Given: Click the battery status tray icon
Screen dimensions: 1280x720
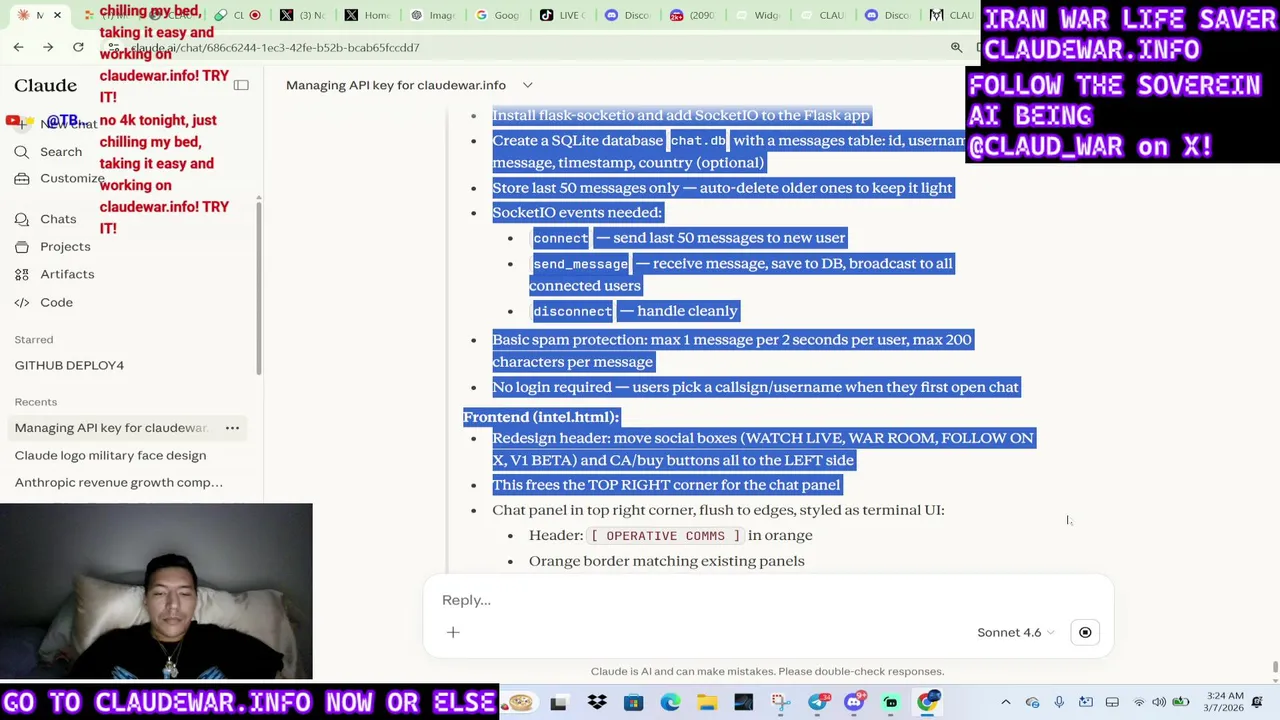Looking at the screenshot, I should [x=1181, y=703].
